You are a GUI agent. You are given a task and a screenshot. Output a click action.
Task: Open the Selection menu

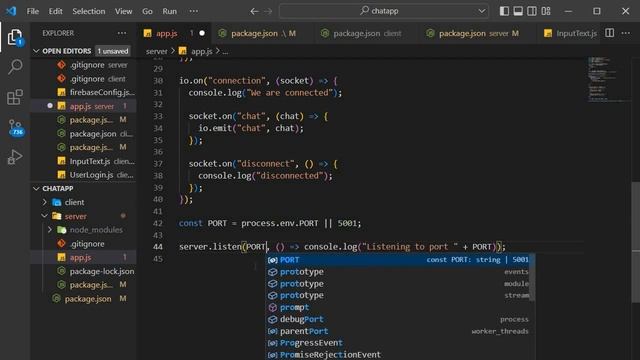click(x=89, y=11)
